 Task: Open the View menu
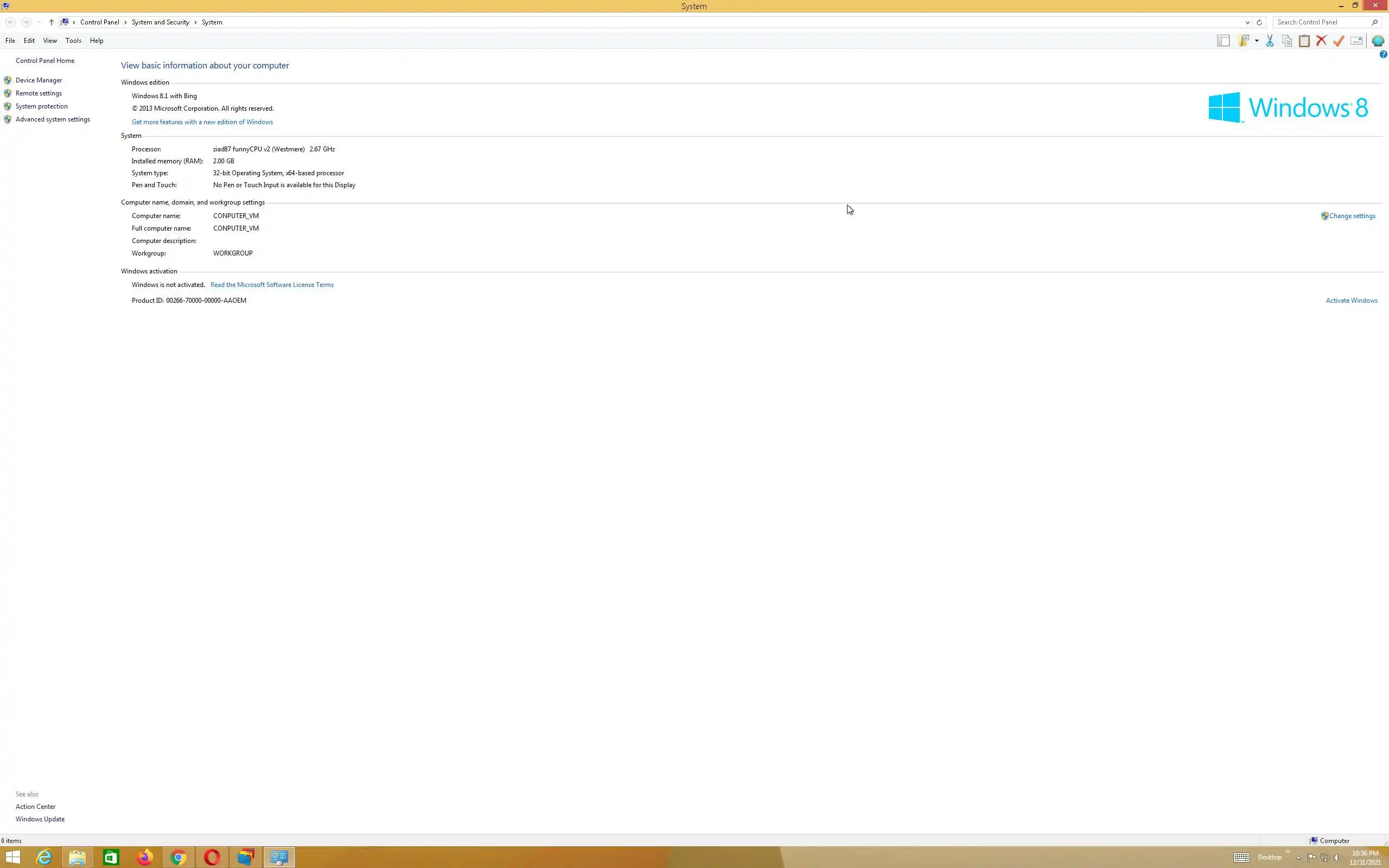click(50, 41)
